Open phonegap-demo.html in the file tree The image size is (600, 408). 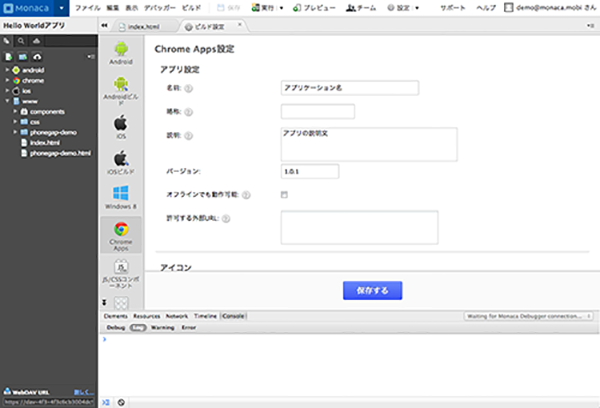click(60, 153)
